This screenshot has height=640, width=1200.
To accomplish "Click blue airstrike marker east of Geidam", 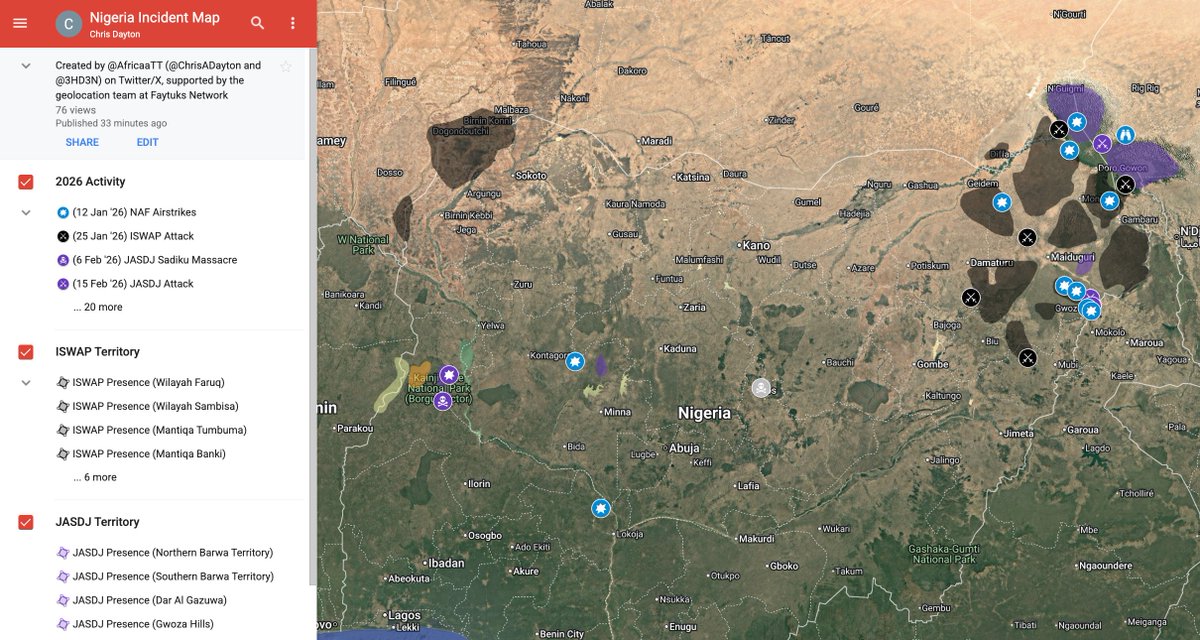I will click(x=1001, y=203).
